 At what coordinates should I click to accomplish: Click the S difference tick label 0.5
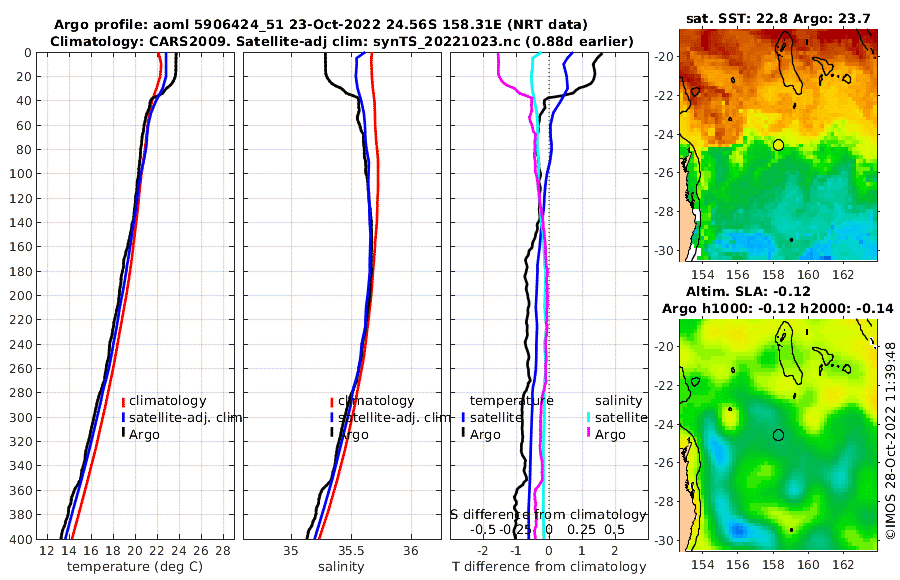[x=614, y=529]
